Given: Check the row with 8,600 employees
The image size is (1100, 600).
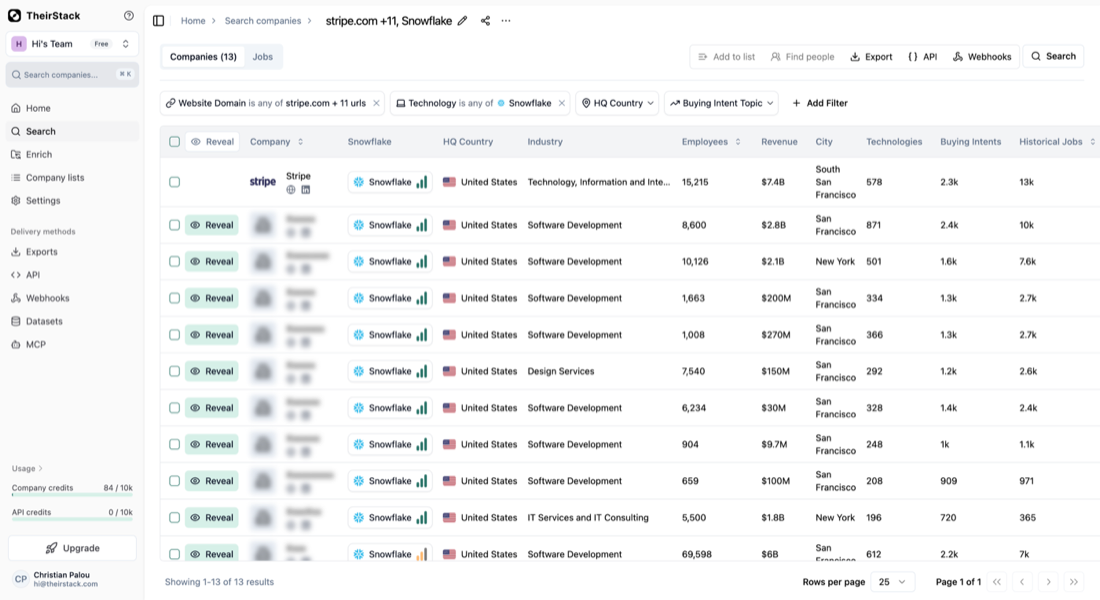Looking at the screenshot, I should point(175,225).
